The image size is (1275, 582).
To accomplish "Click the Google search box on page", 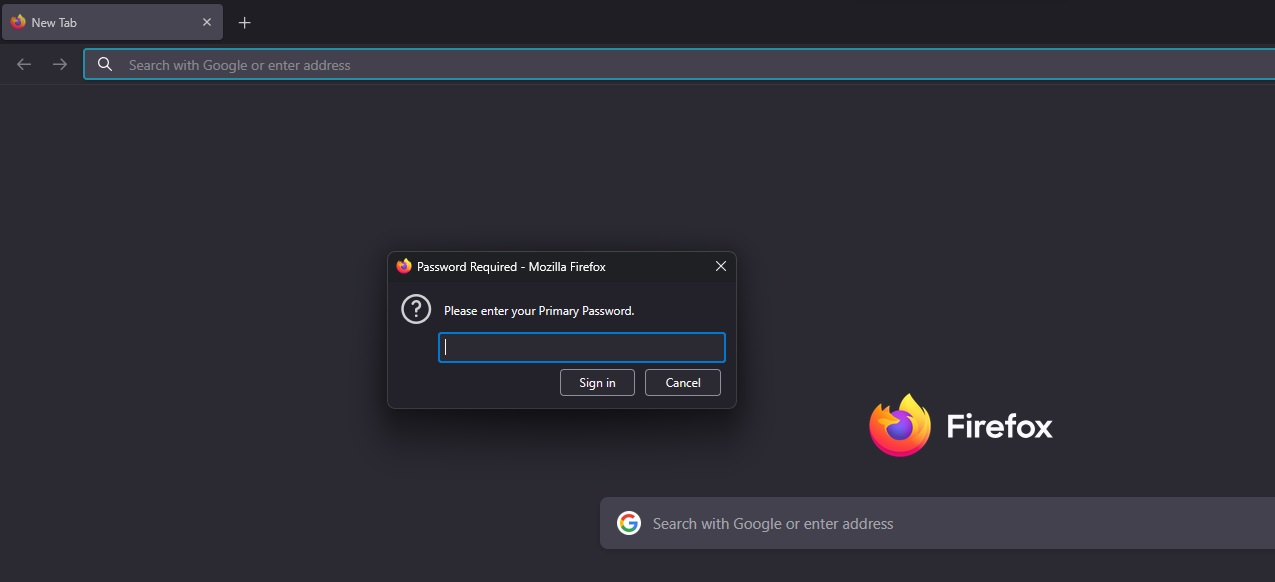I will coord(937,523).
